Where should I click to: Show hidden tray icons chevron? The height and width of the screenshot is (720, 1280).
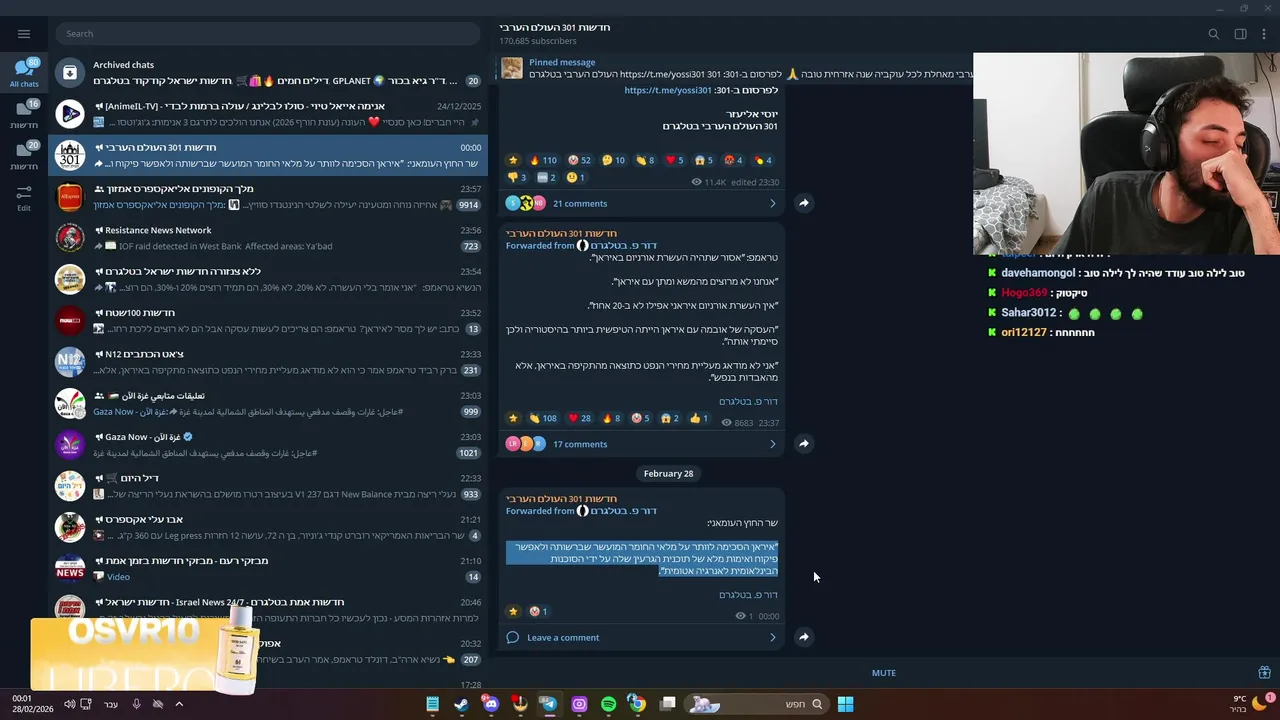179,704
